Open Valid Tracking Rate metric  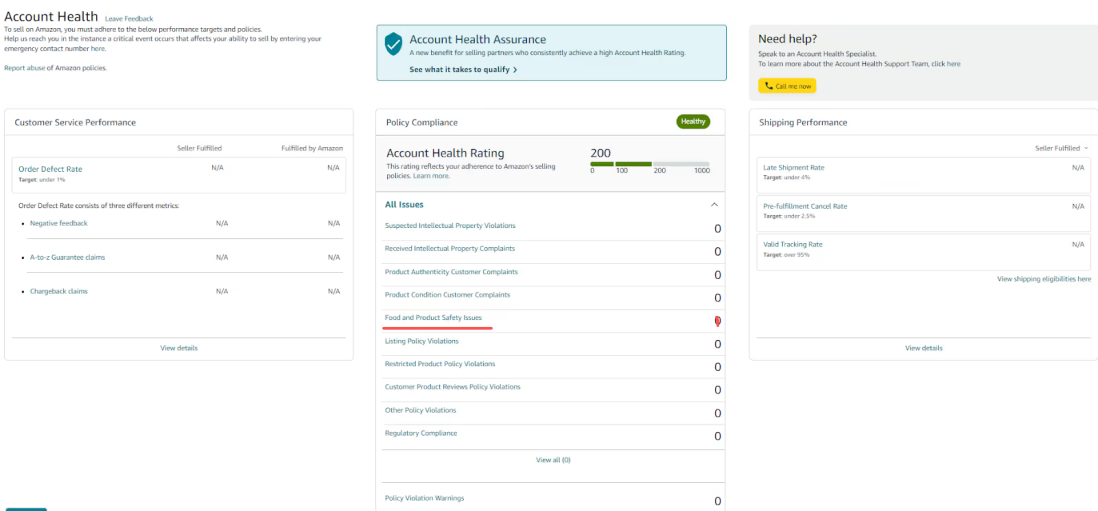pos(793,244)
